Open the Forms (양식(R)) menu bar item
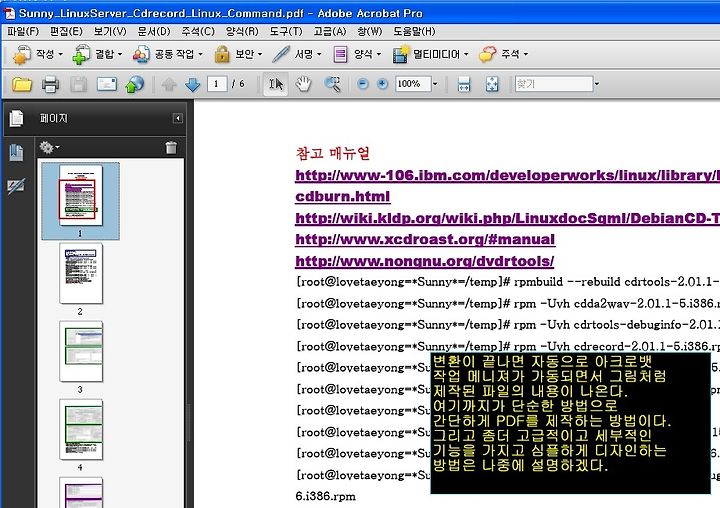Viewport: 720px width, 508px height. [x=242, y=31]
